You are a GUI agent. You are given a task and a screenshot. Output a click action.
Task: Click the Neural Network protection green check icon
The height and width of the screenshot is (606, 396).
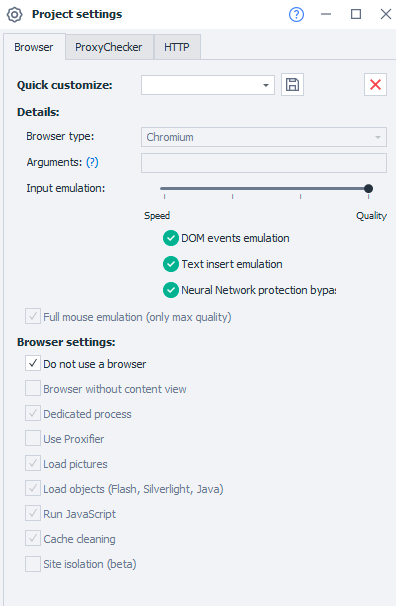[x=170, y=290]
